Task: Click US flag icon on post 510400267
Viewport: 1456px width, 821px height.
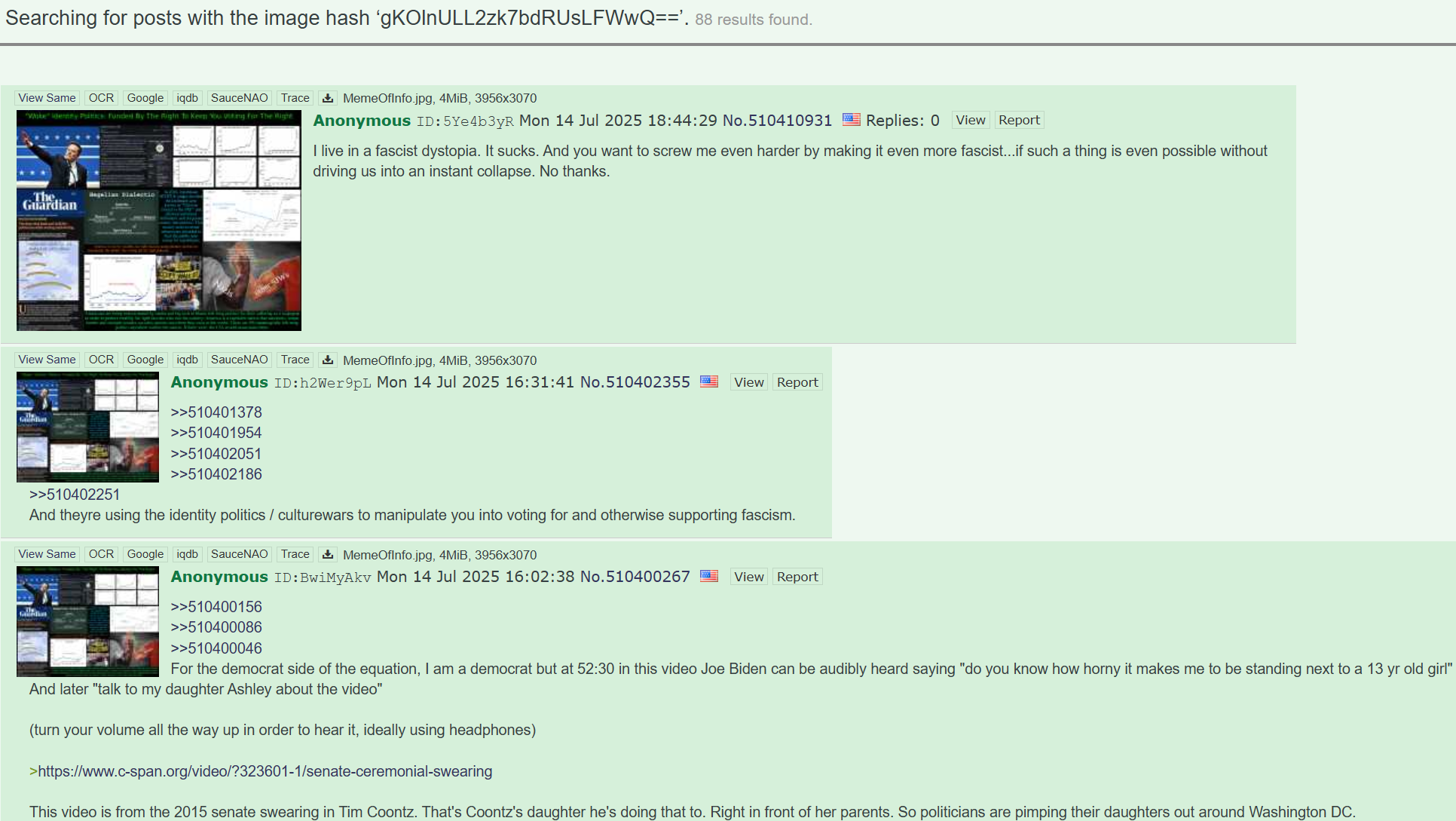Action: [x=709, y=576]
